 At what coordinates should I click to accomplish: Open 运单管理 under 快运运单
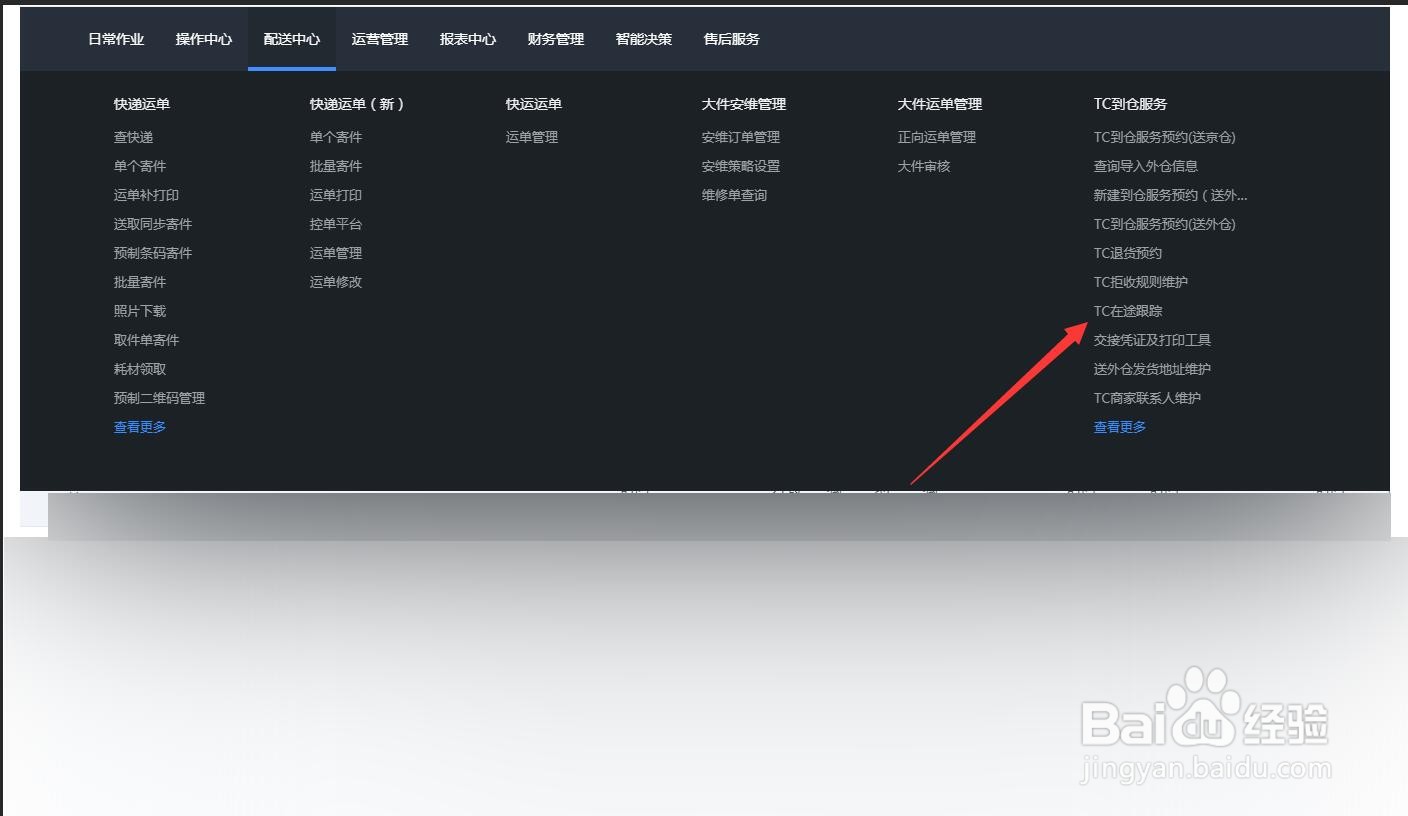click(532, 137)
